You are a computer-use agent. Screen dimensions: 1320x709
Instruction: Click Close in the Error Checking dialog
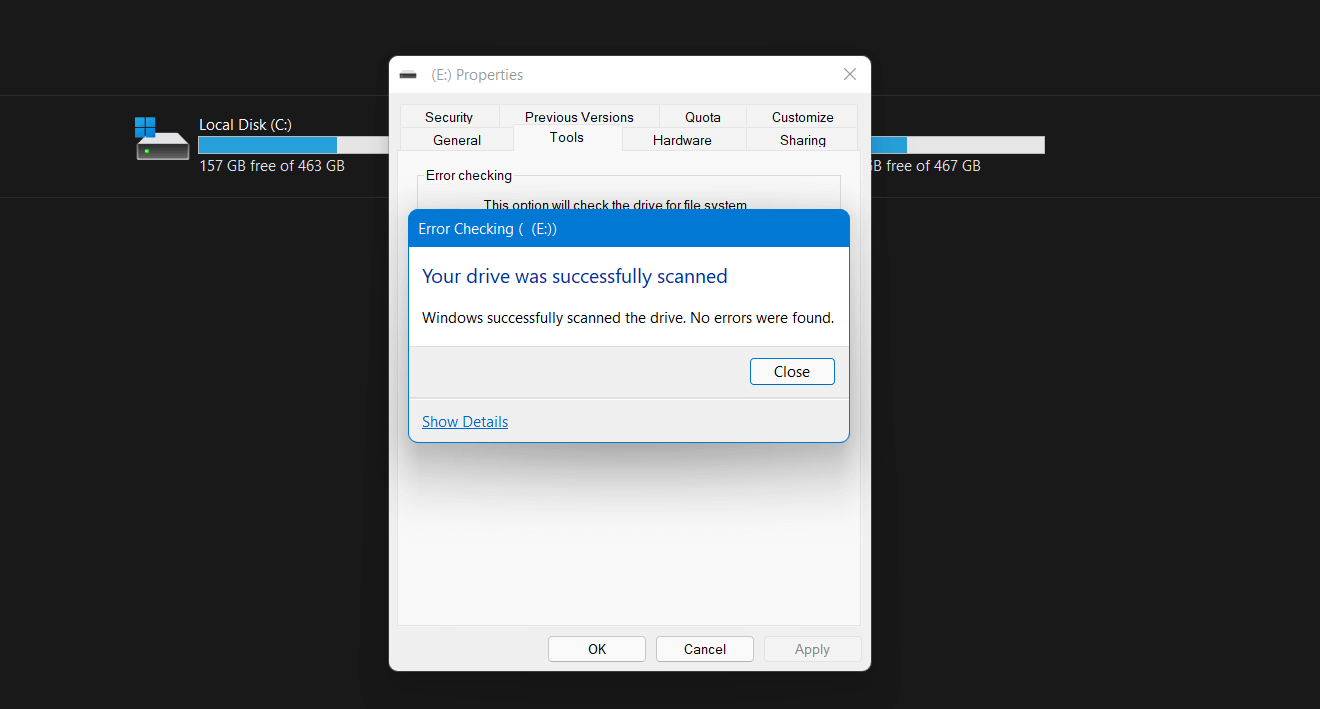pyautogui.click(x=792, y=371)
